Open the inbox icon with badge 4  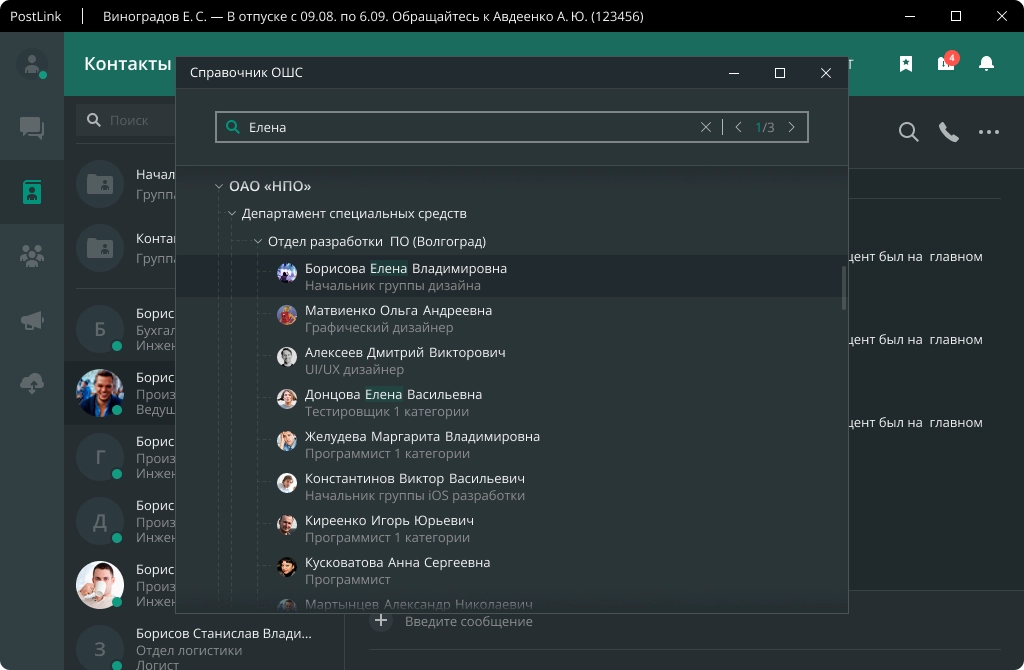coord(946,63)
